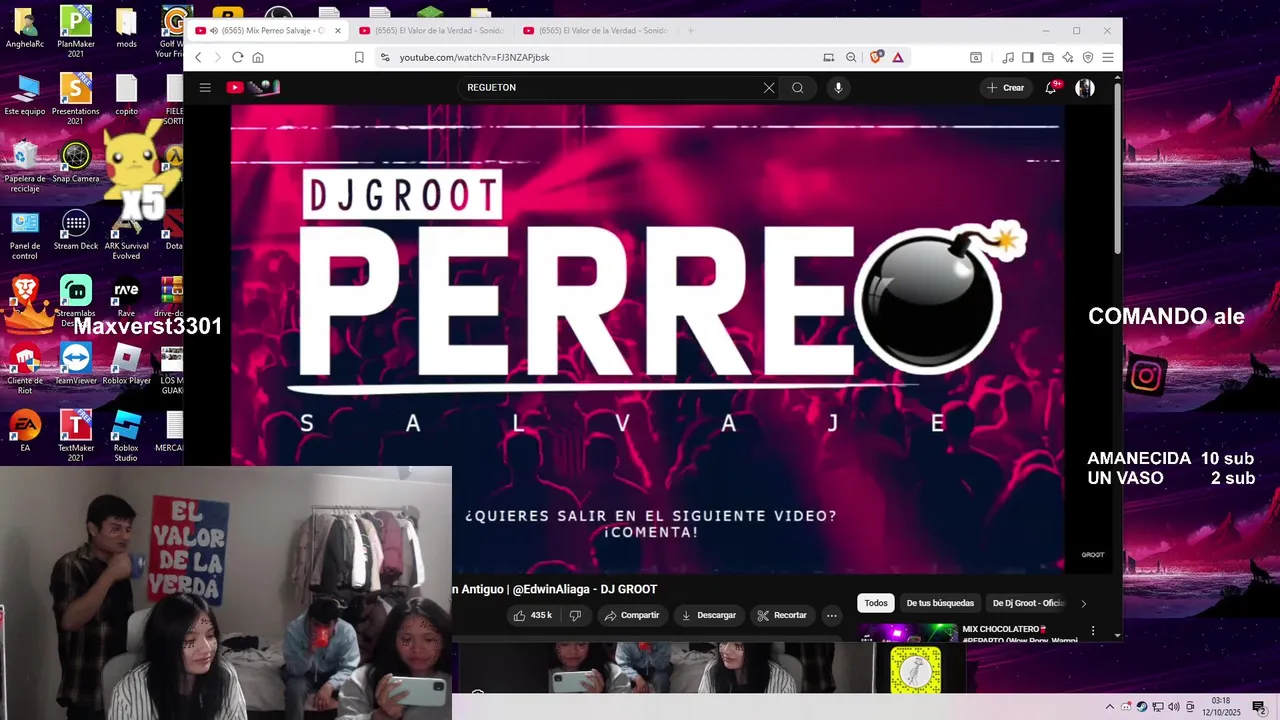Open Stream Deck desktop icon
The width and height of the screenshot is (1280, 720).
tap(76, 230)
